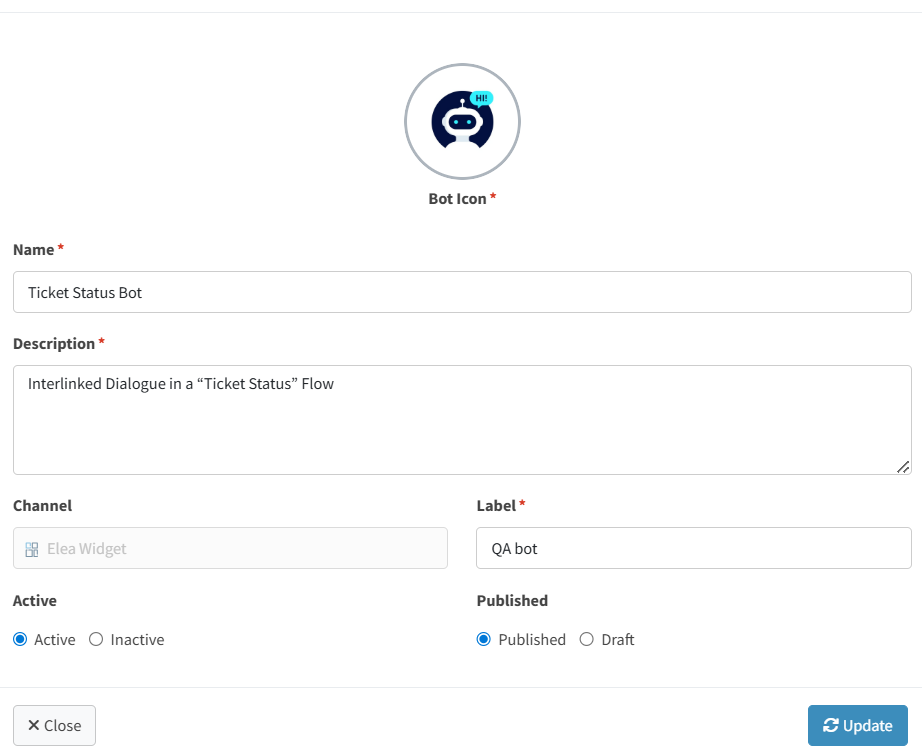
Task: Click the robot bot icon avatar
Action: click(x=462, y=122)
